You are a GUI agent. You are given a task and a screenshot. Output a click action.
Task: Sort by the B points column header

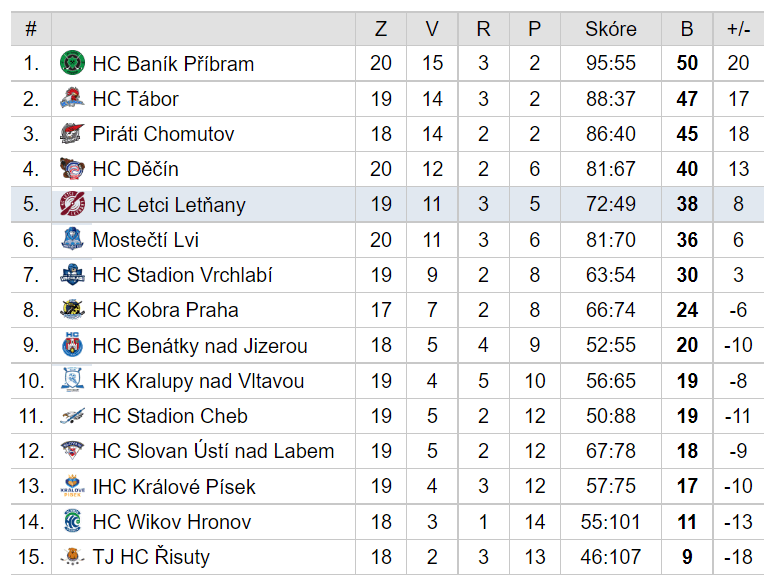click(687, 29)
